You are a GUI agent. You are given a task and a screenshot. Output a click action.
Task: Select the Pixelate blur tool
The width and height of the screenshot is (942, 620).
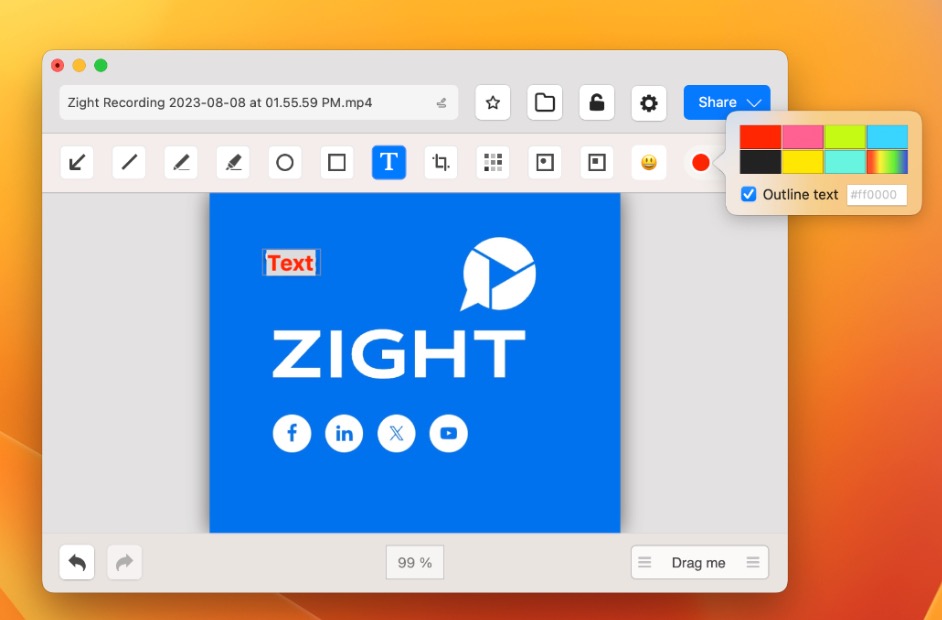click(493, 162)
